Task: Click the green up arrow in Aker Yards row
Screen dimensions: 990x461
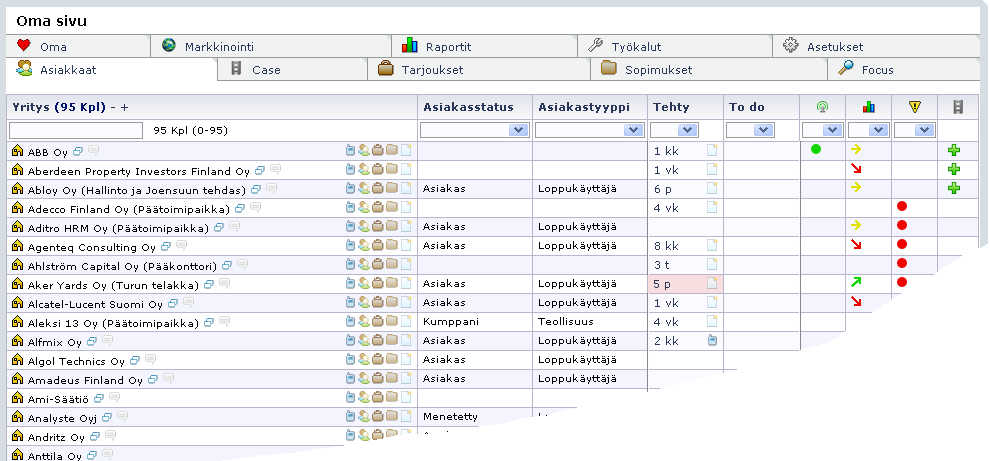Action: (x=856, y=282)
